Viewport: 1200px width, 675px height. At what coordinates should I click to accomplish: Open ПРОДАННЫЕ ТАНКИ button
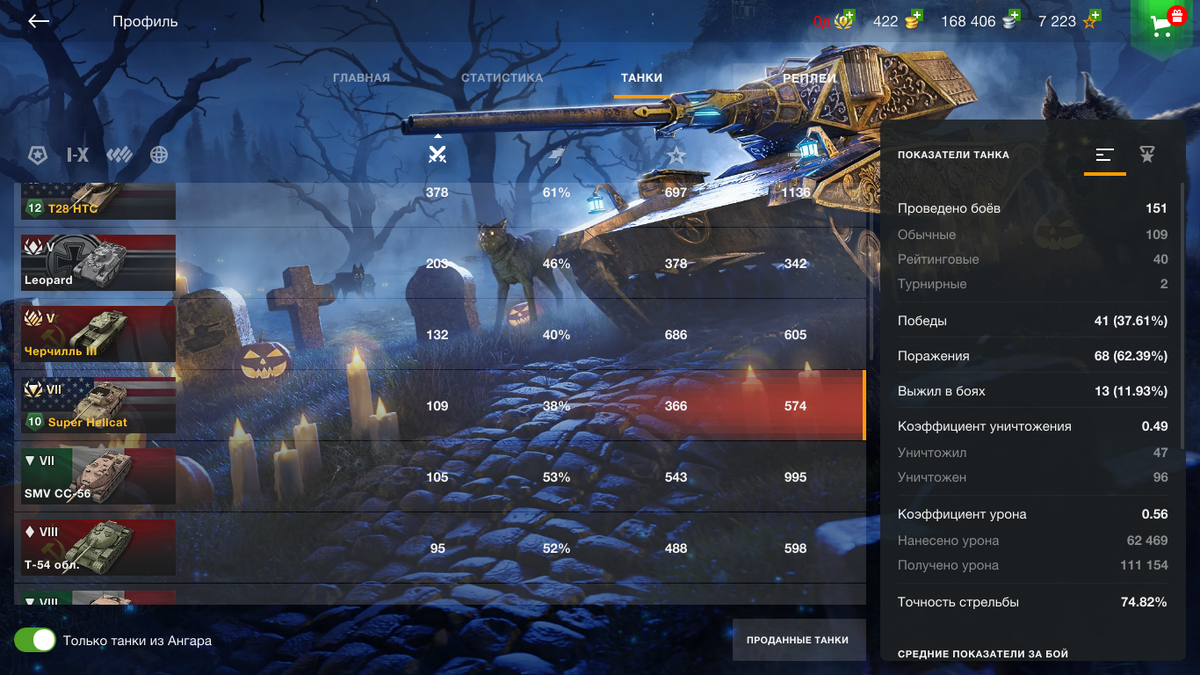point(798,640)
